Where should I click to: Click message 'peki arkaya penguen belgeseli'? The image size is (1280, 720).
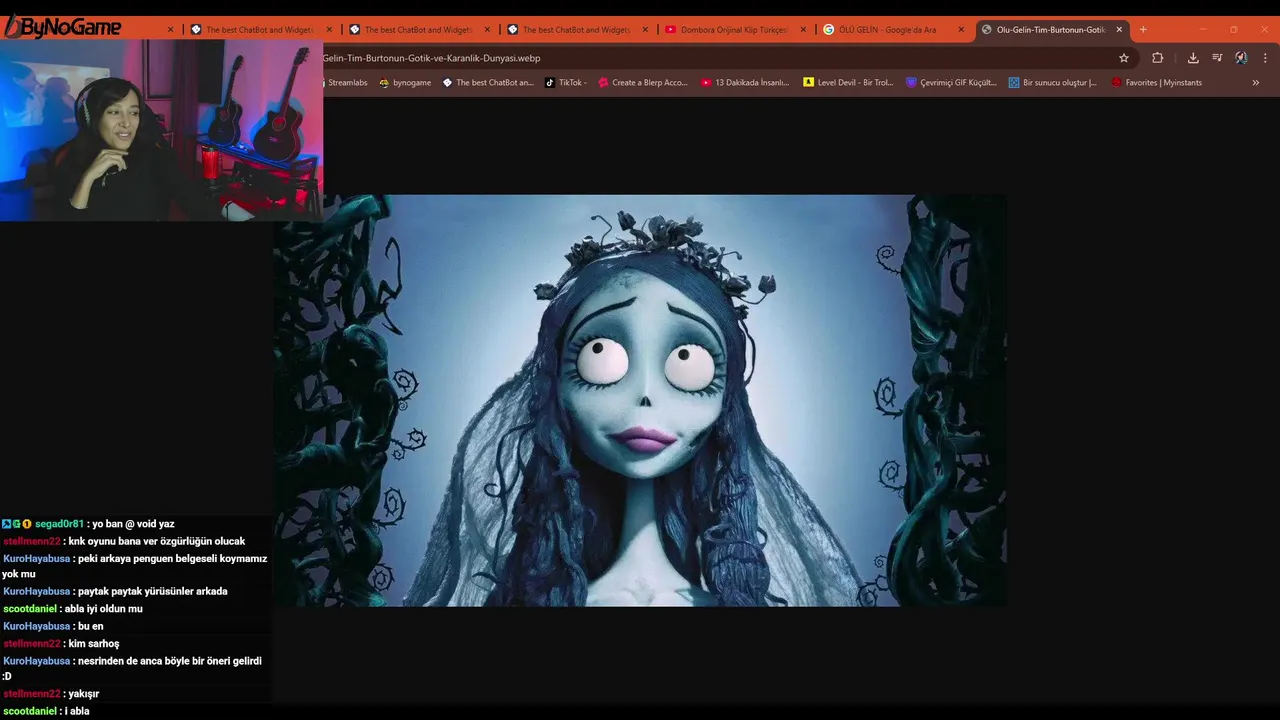pos(134,566)
